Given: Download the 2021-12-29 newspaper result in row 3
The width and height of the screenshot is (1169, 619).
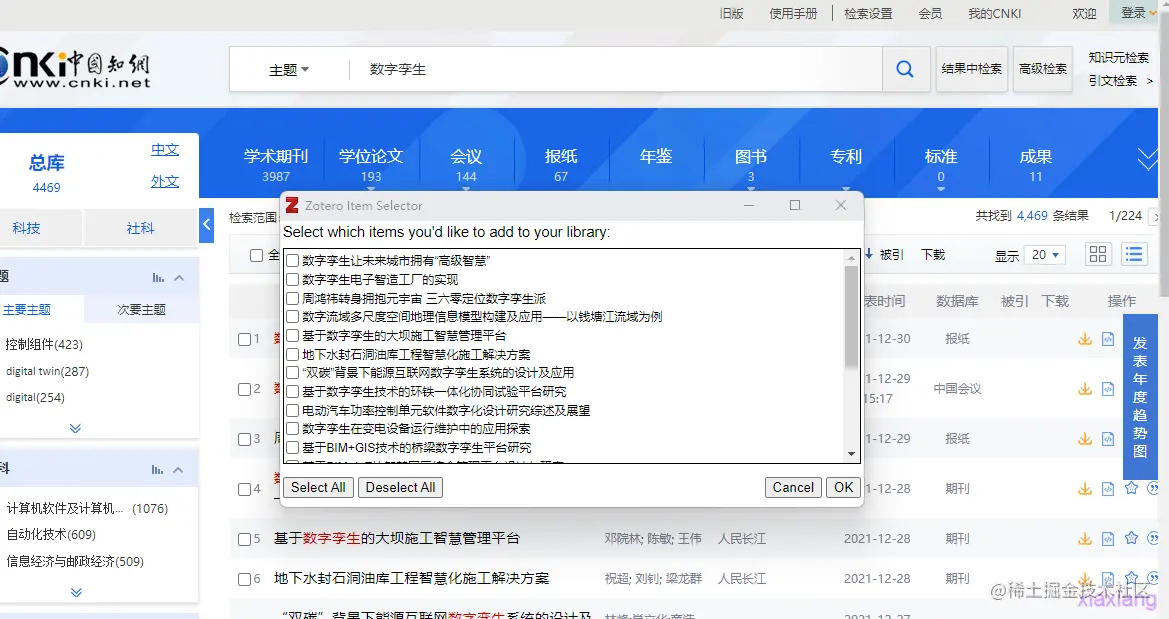Looking at the screenshot, I should pos(1085,439).
